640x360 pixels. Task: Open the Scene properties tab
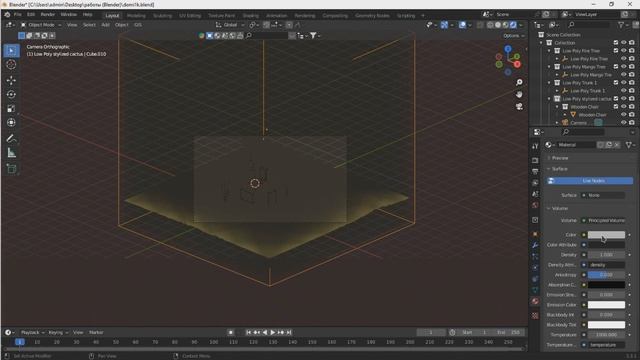coord(535,194)
